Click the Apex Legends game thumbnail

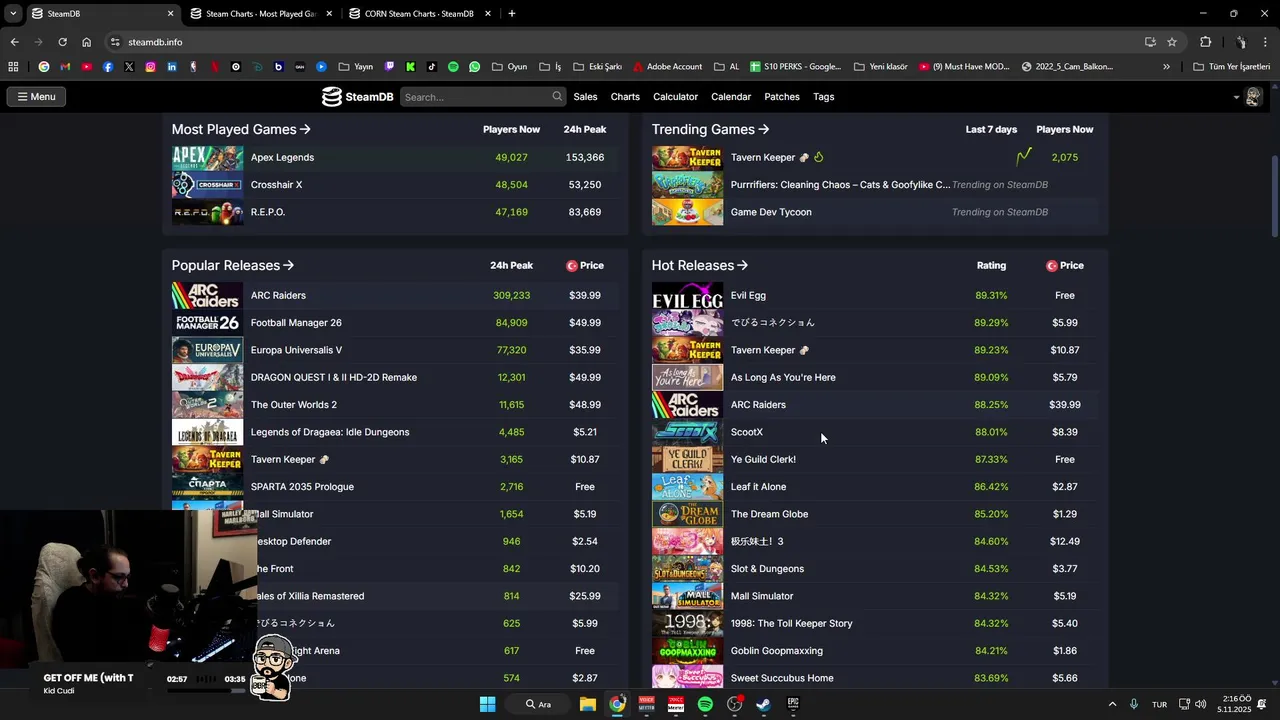(207, 157)
